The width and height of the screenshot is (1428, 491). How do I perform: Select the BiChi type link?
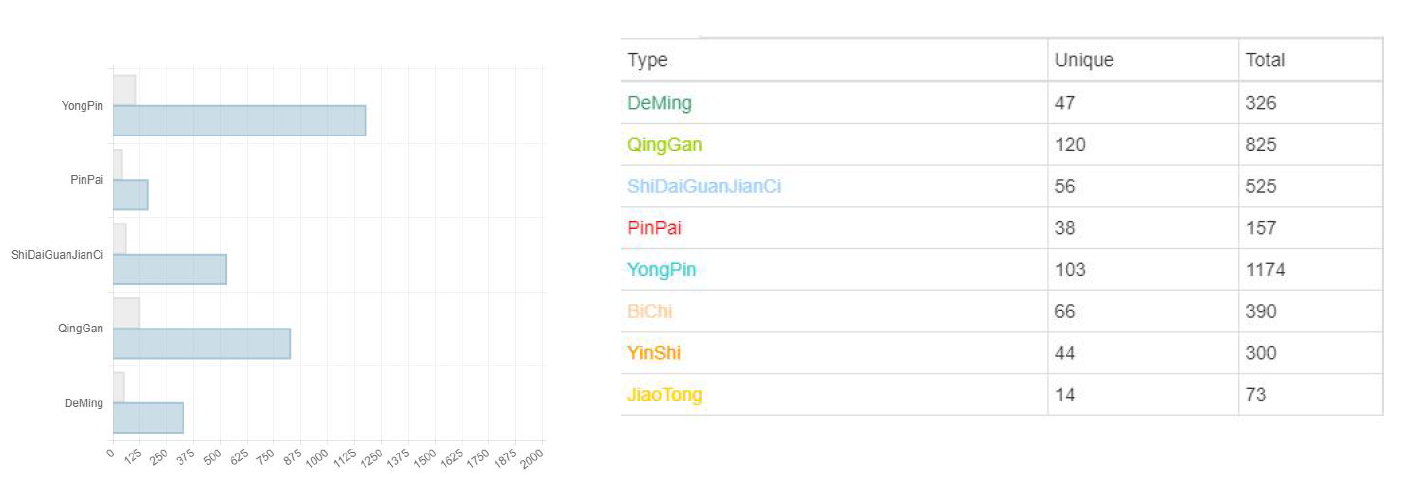[650, 312]
